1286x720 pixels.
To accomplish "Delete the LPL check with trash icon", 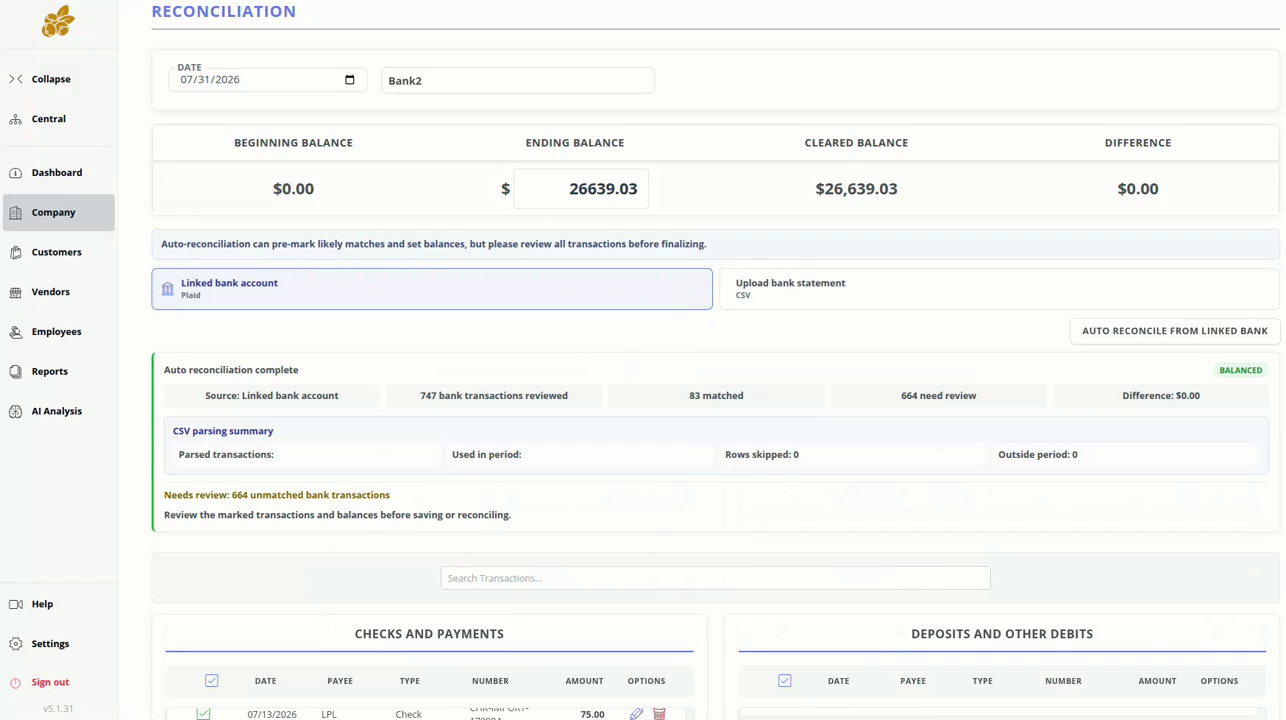I will [x=659, y=714].
